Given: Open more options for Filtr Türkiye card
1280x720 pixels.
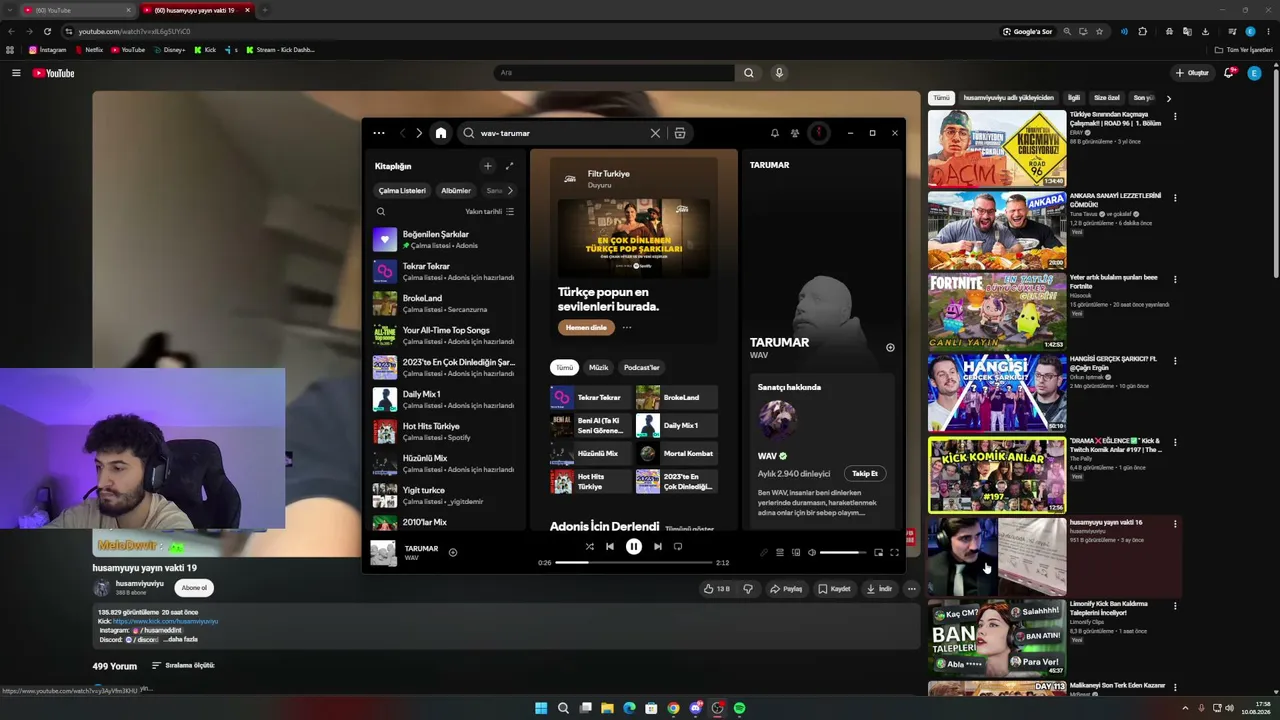Looking at the screenshot, I should pos(627,328).
